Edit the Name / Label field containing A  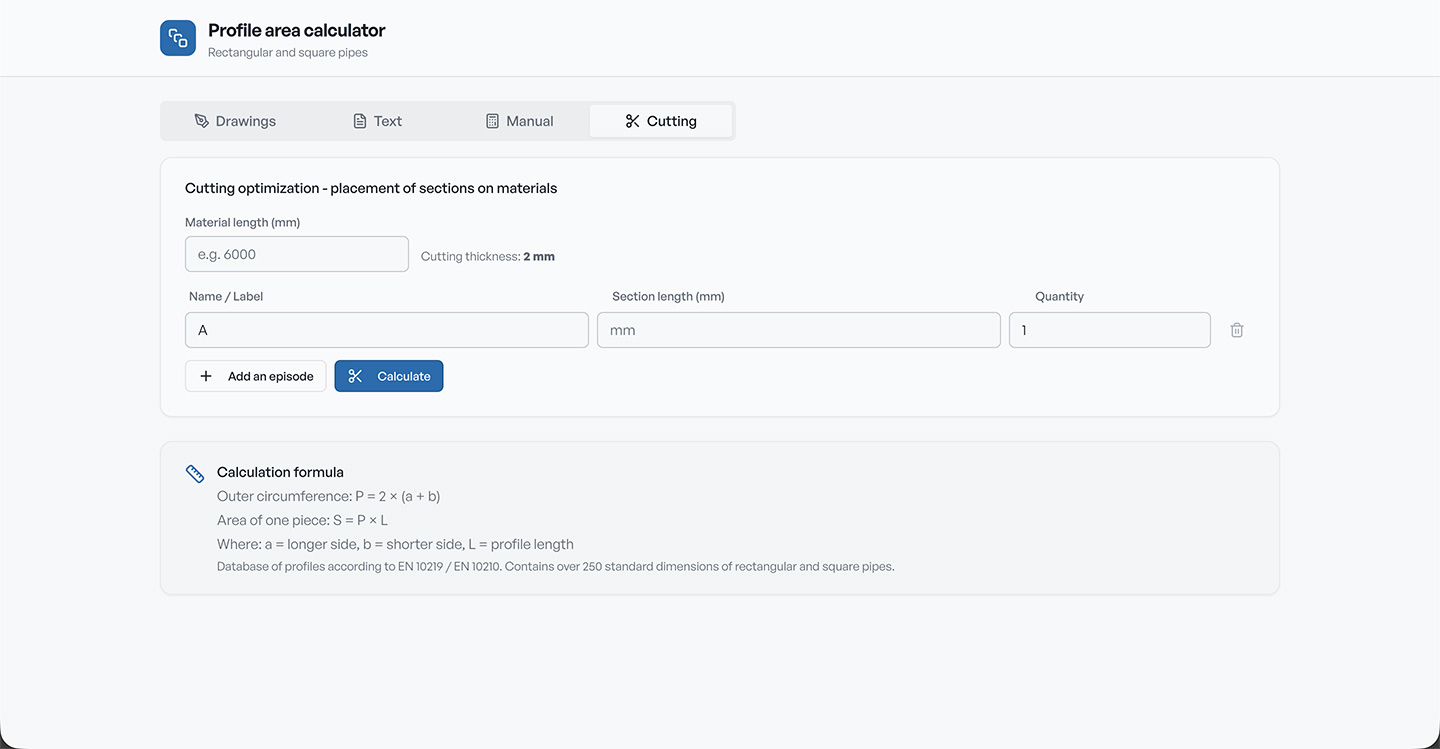(387, 330)
